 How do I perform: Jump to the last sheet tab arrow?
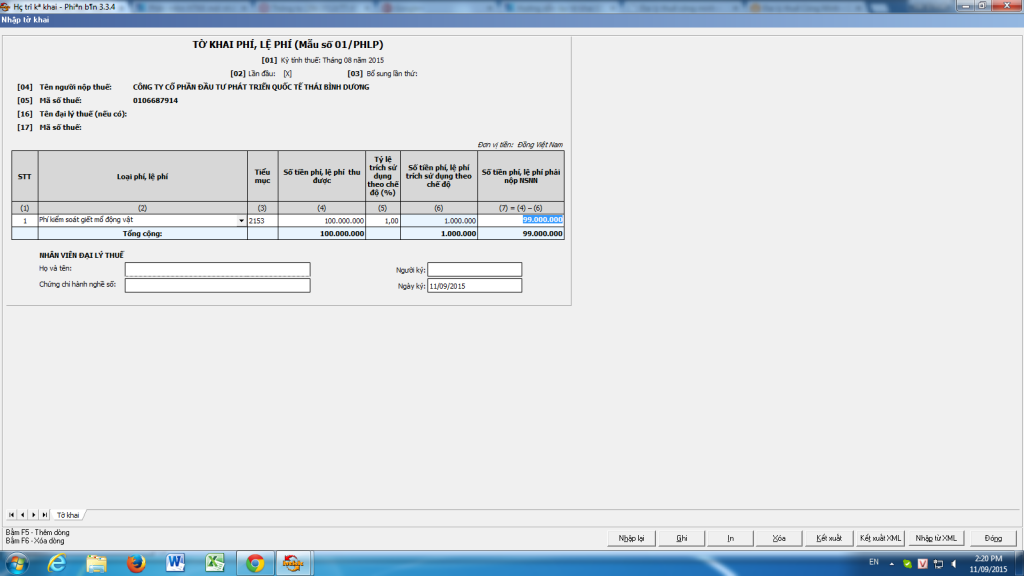pos(44,514)
